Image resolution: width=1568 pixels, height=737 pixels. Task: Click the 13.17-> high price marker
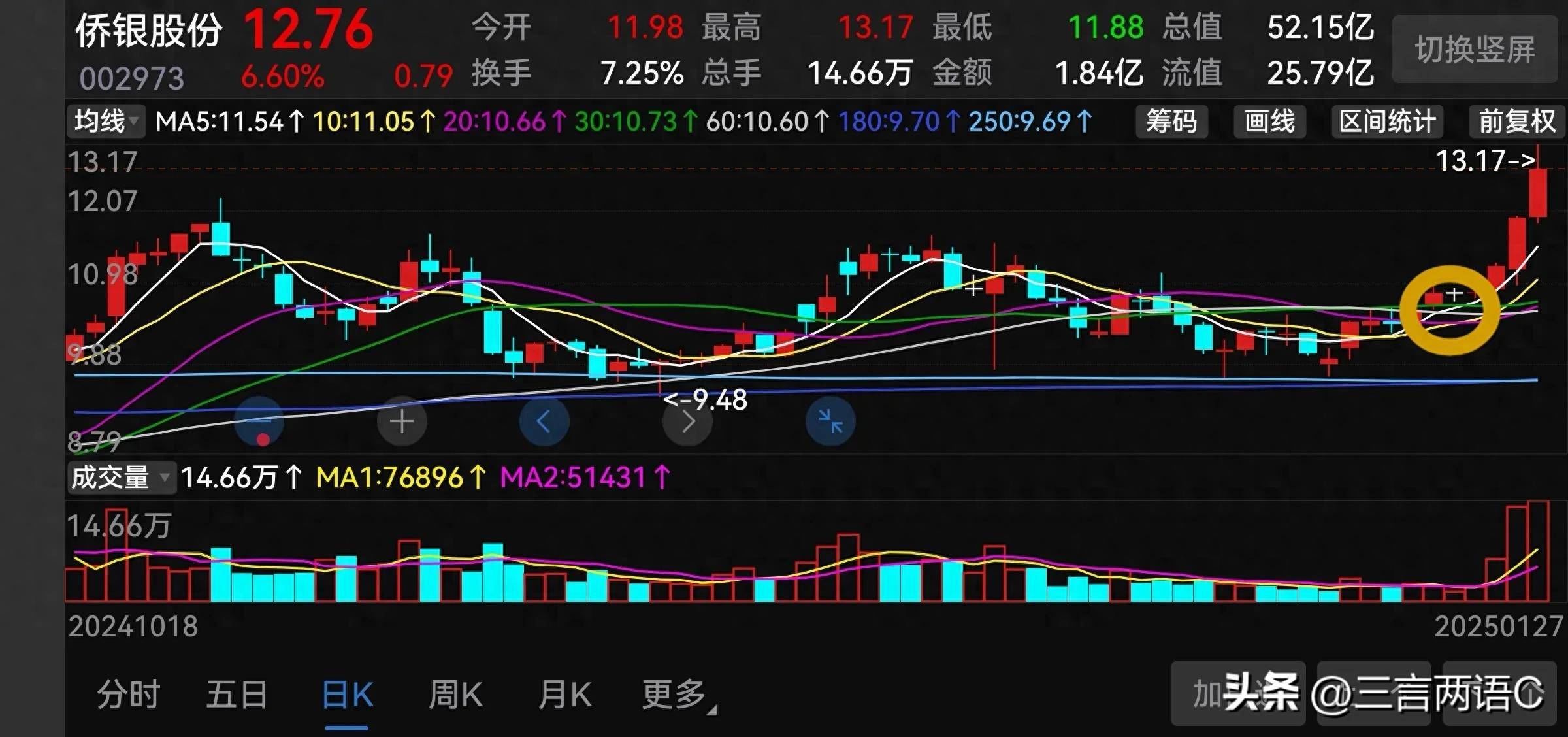coord(1485,161)
